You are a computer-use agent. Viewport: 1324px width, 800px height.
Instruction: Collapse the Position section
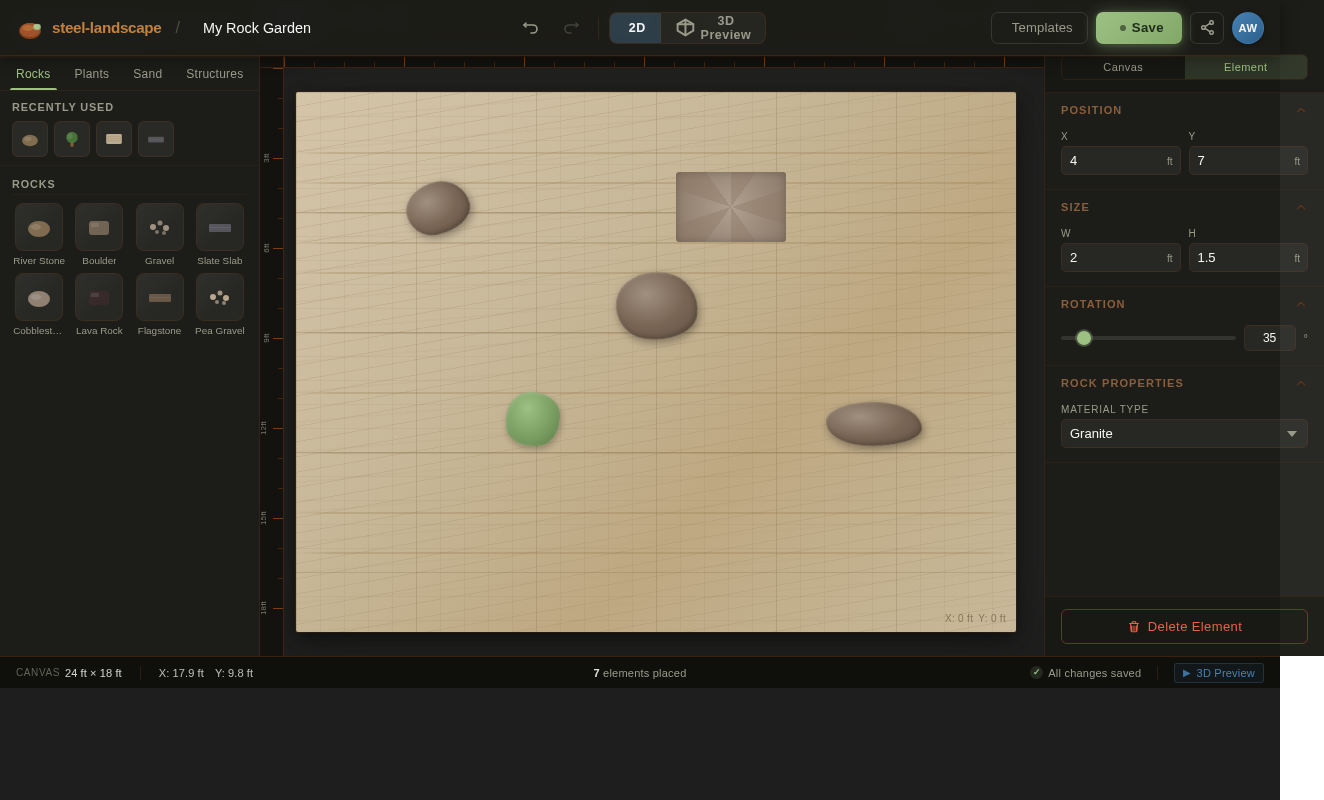(x=1301, y=110)
